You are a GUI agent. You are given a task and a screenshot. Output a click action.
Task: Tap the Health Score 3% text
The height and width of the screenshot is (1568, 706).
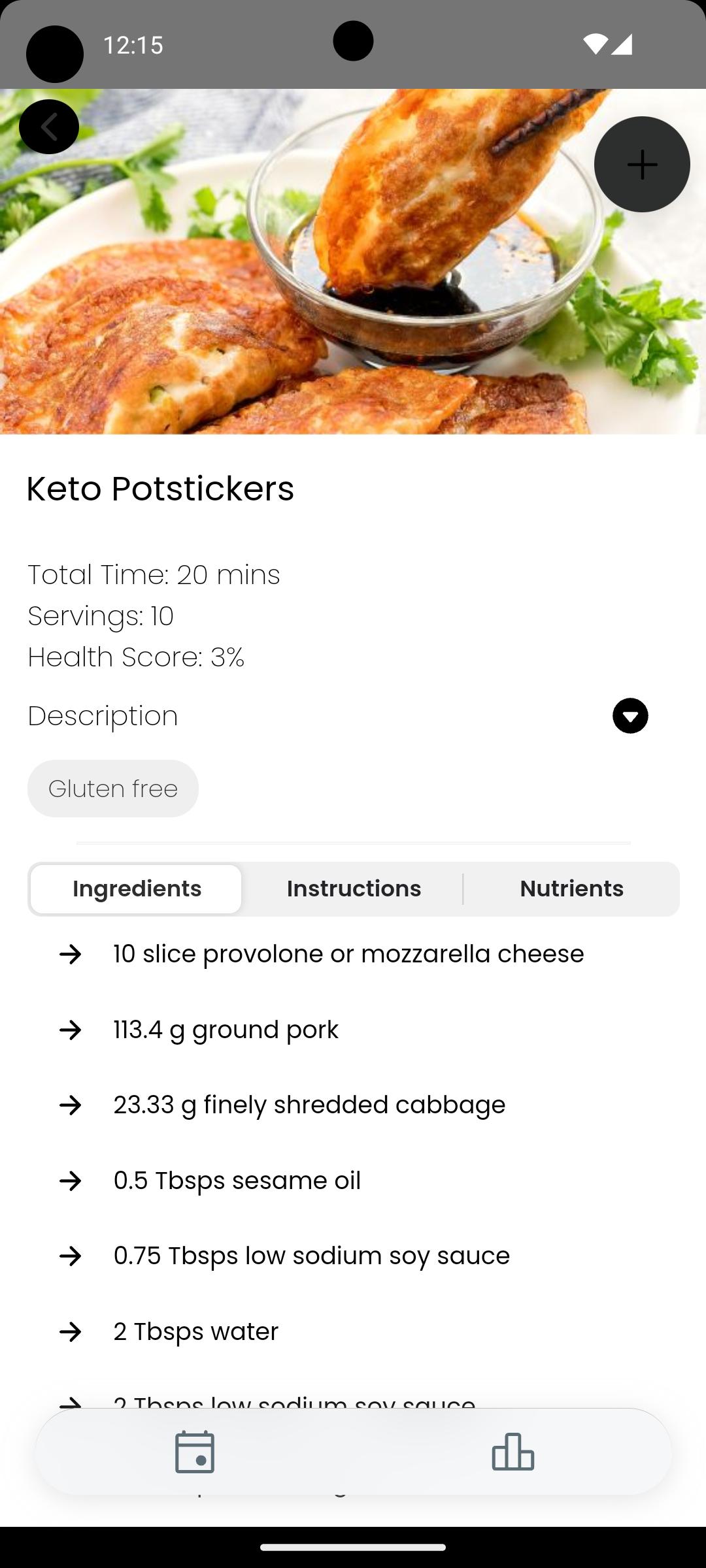136,657
